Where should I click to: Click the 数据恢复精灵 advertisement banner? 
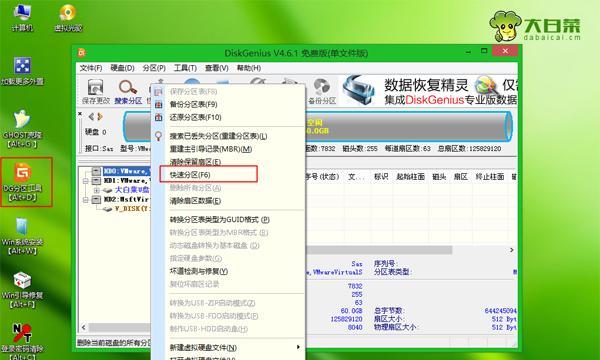pos(429,91)
